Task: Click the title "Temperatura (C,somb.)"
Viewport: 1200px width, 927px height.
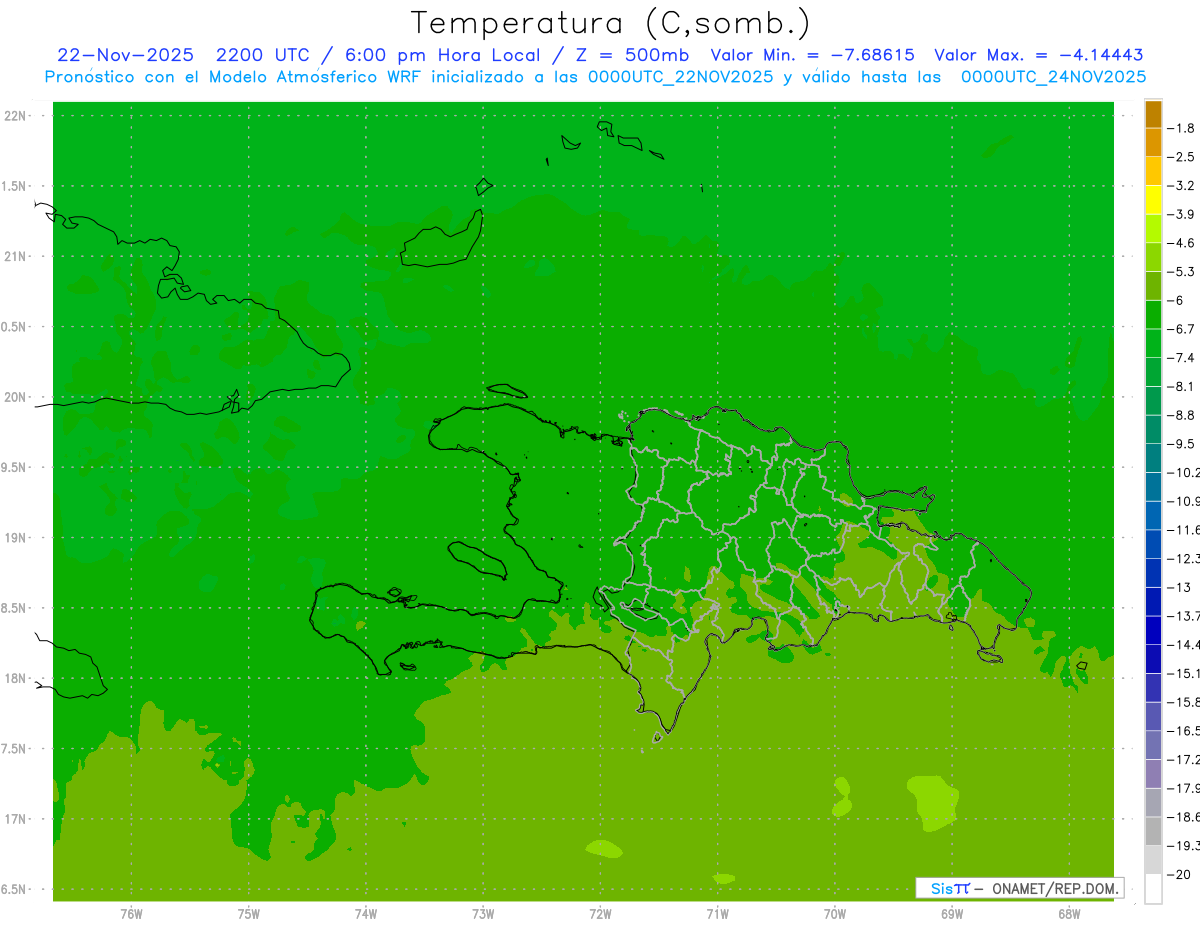Action: click(x=610, y=24)
